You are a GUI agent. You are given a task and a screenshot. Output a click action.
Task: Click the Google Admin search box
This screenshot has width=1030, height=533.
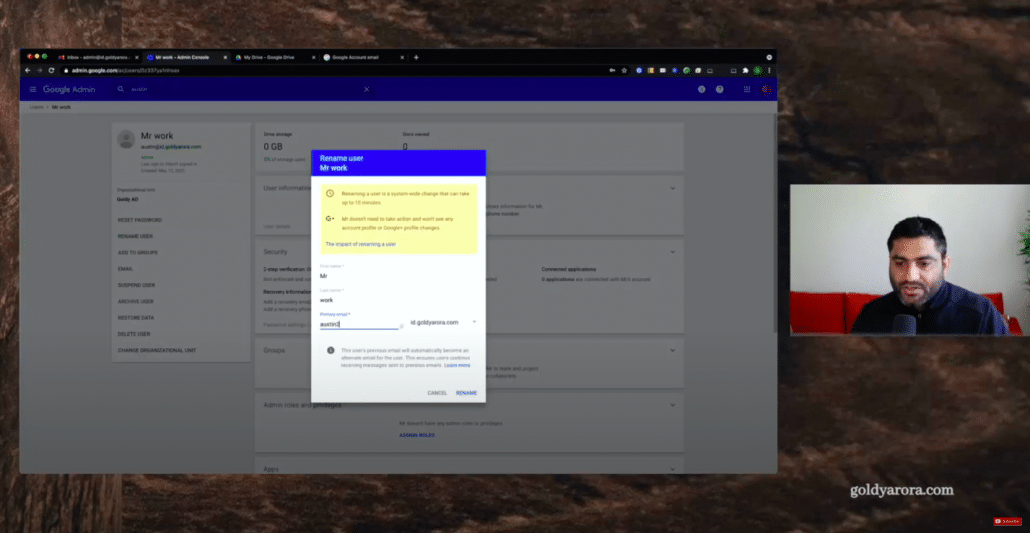point(243,89)
